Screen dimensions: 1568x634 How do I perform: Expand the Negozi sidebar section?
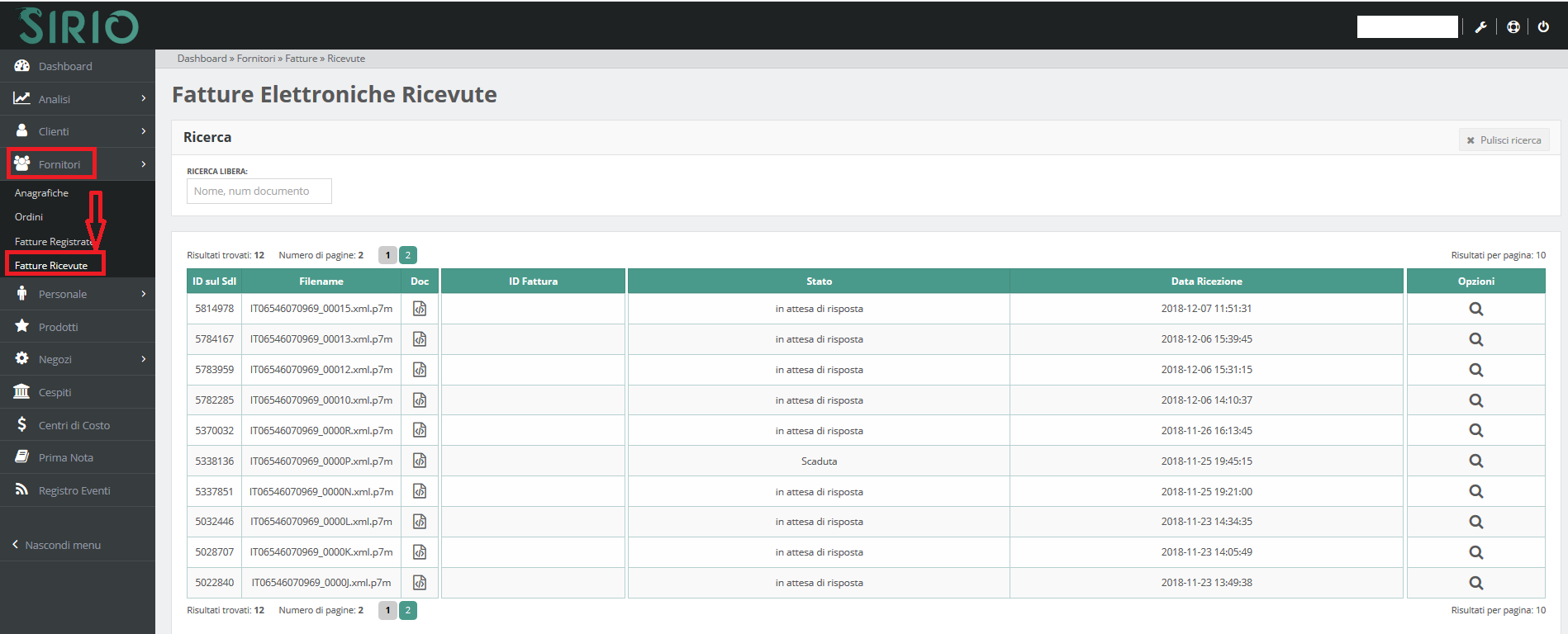77,359
